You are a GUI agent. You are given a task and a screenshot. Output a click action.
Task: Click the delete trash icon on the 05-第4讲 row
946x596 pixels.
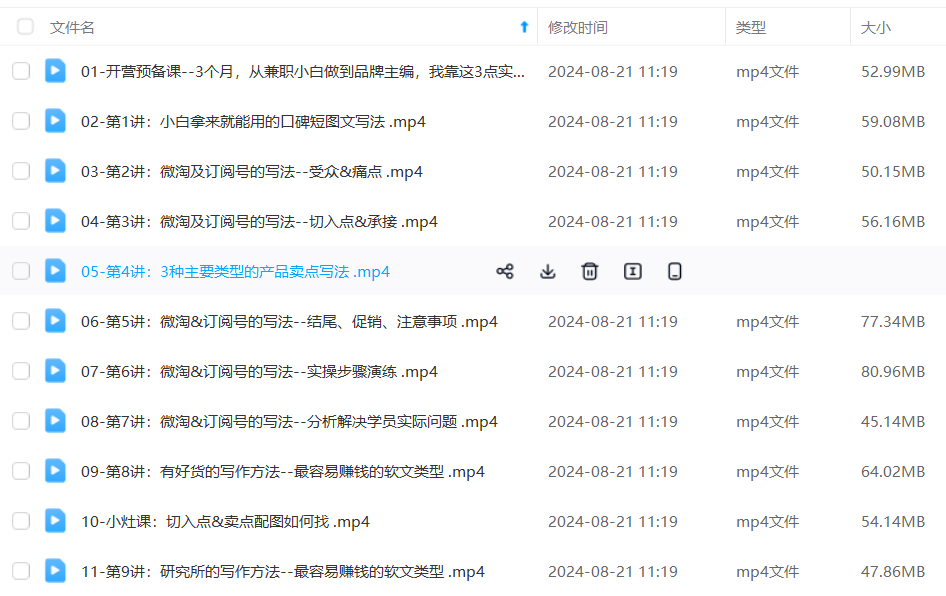pos(589,271)
